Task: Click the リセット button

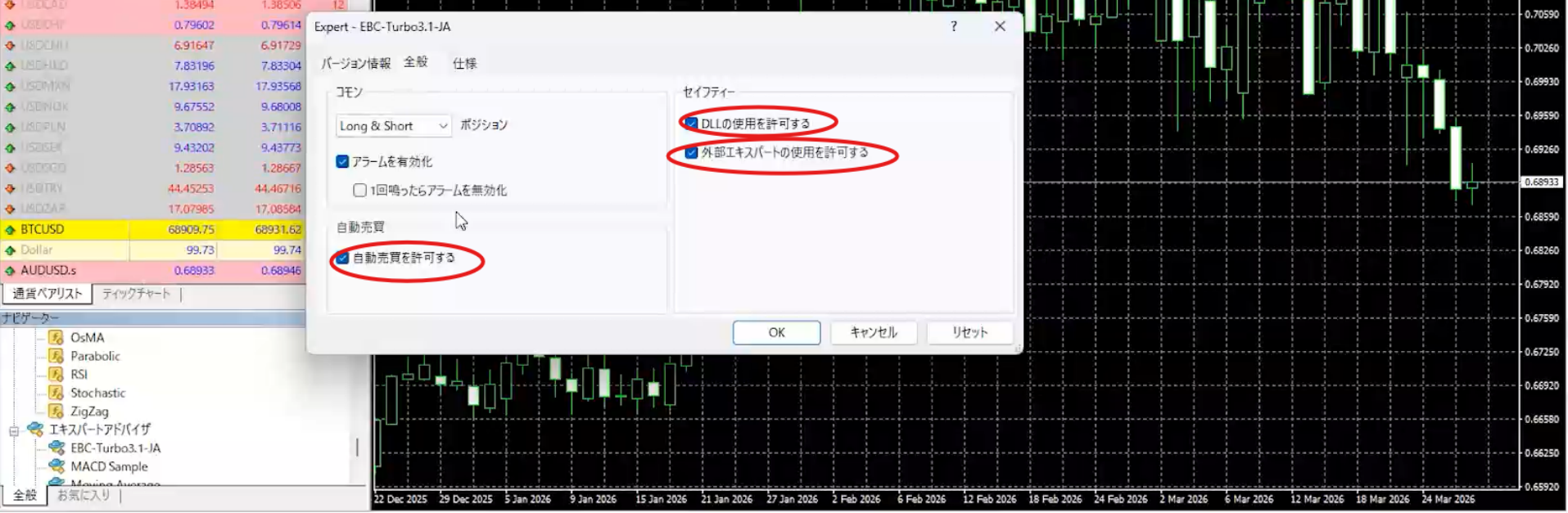Action: 969,332
